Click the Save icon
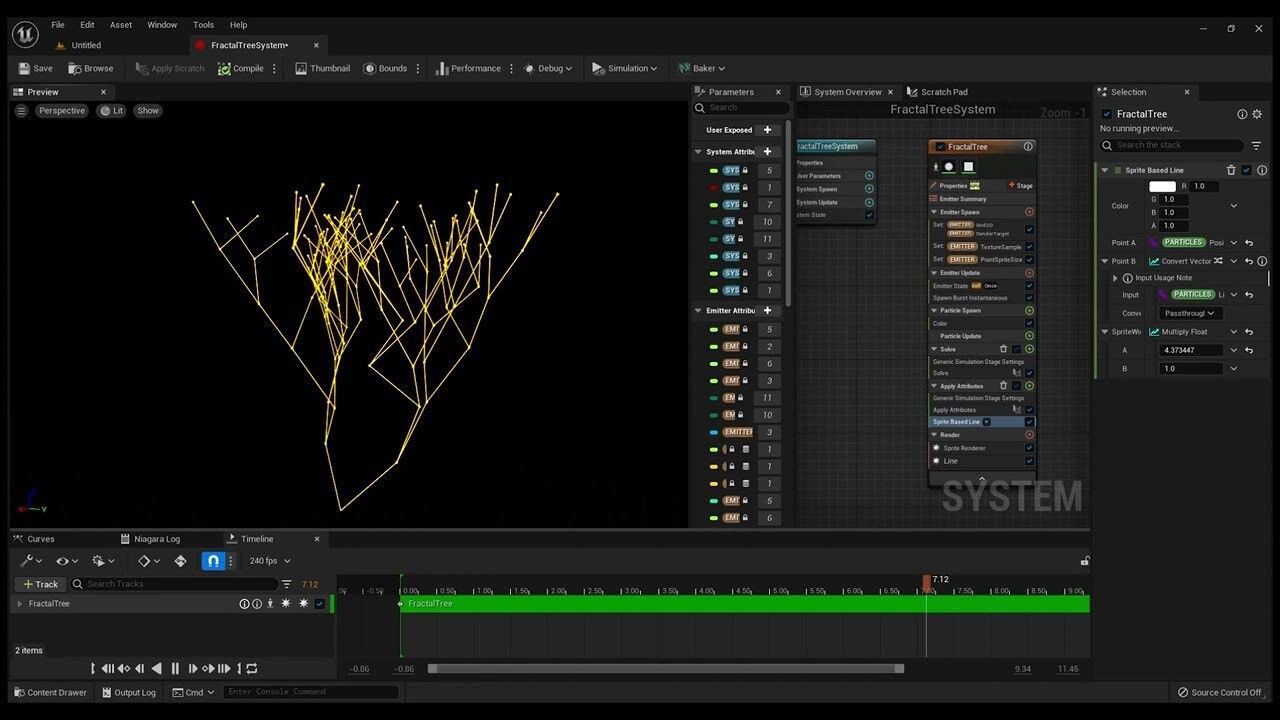This screenshot has height=720, width=1280. tap(23, 68)
